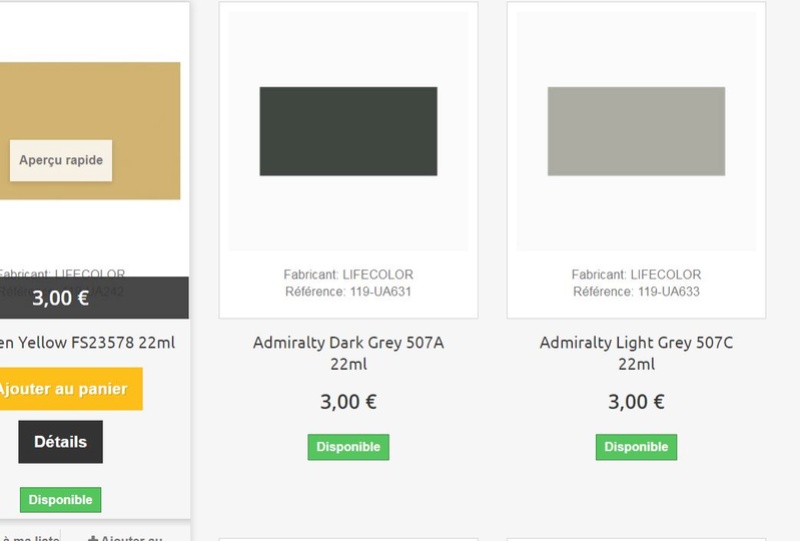The width and height of the screenshot is (800, 541).
Task: Click the 3,00 € price under Admiralty Light Grey
Action: (636, 402)
